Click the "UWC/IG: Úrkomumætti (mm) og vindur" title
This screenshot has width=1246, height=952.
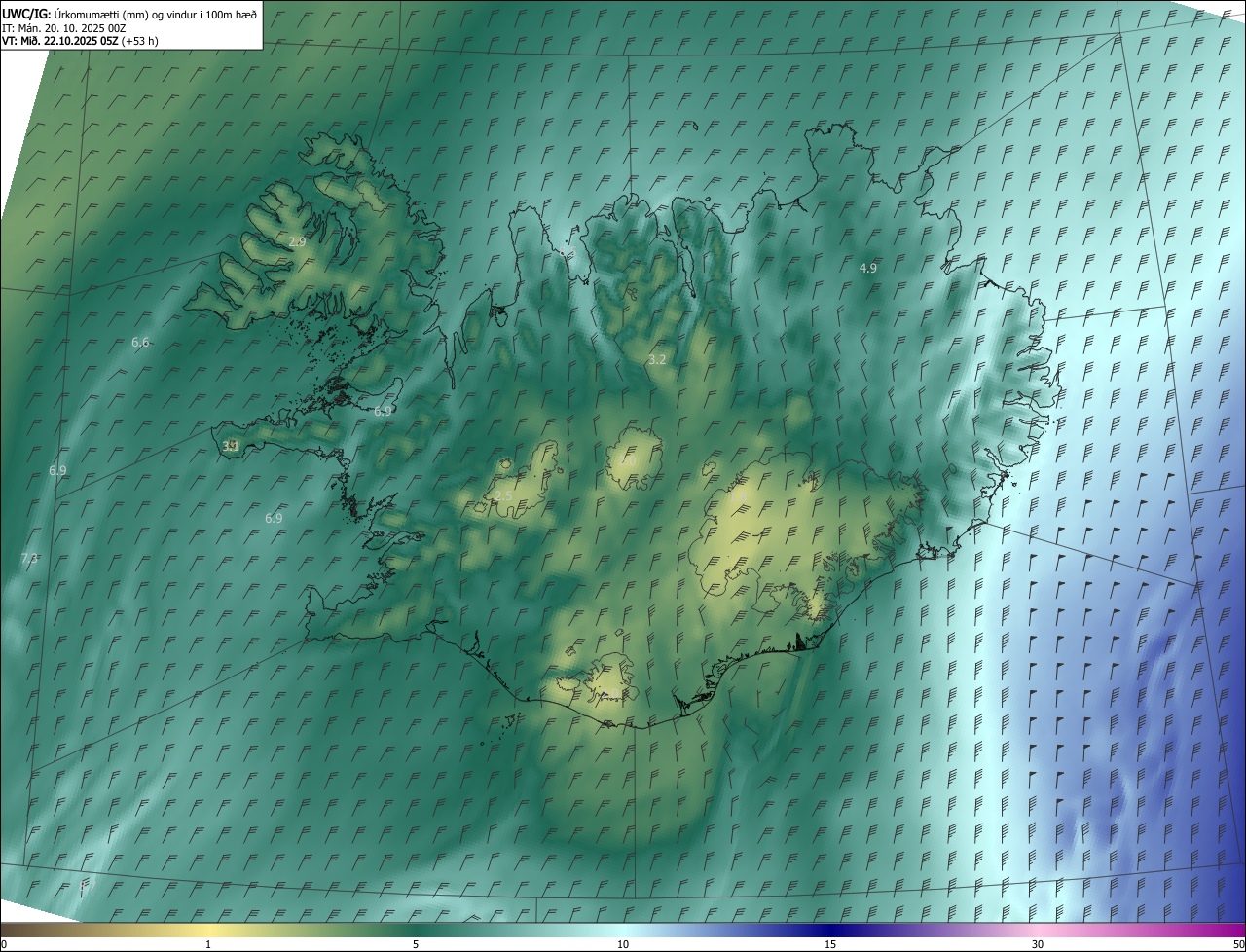129,13
